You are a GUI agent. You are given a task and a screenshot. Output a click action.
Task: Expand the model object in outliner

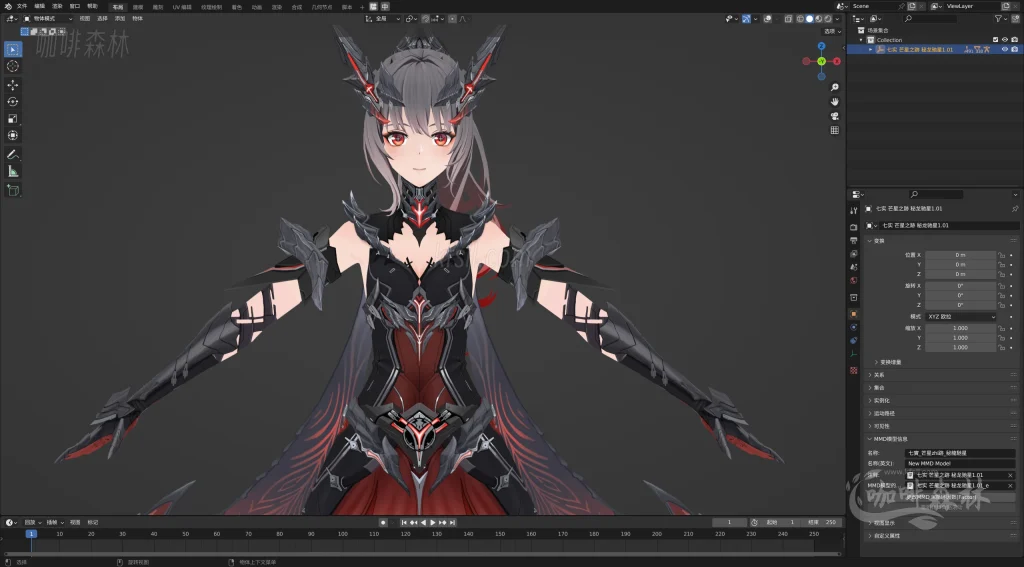click(x=871, y=50)
